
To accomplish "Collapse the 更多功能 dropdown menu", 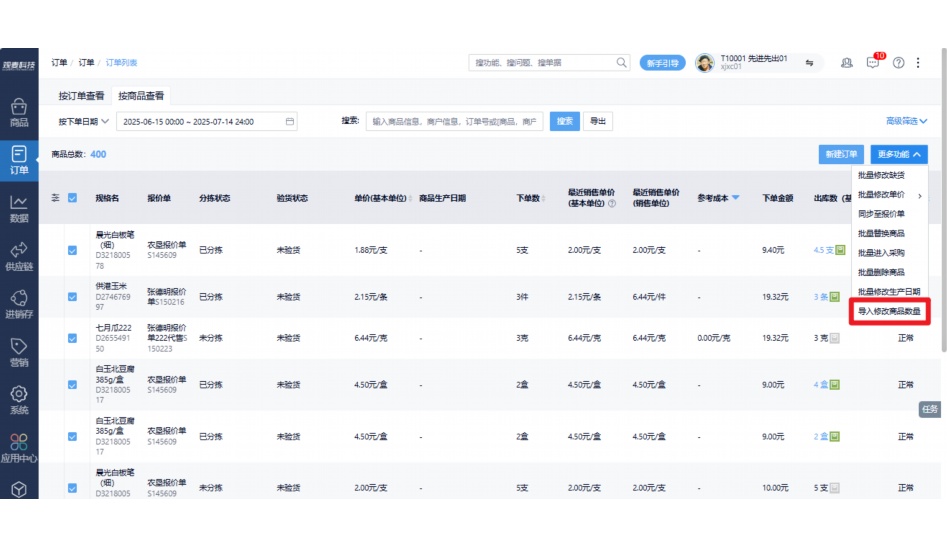I will click(901, 154).
